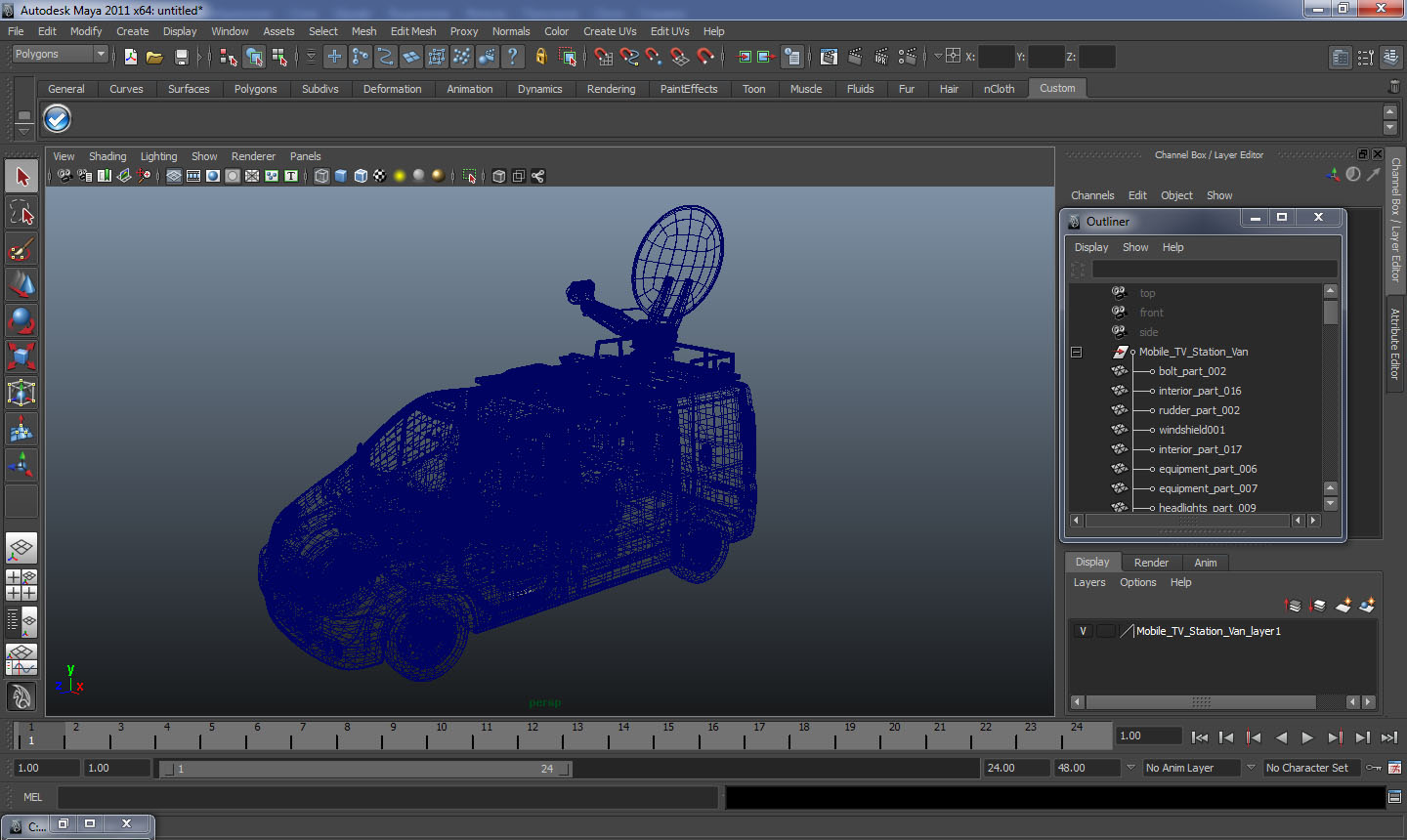Screen dimensions: 1407x840
Task: Play animation forwards
Action: (1307, 737)
